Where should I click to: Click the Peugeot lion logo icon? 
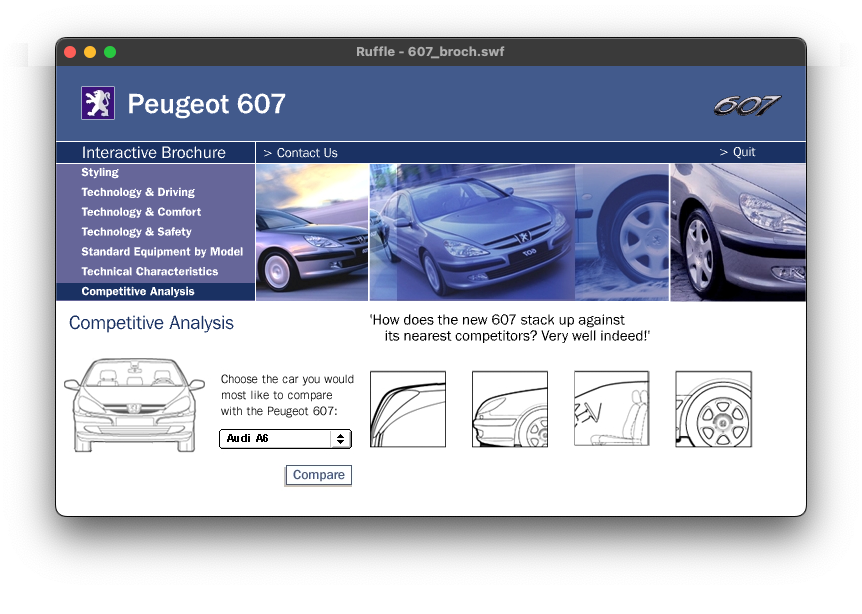coord(98,103)
